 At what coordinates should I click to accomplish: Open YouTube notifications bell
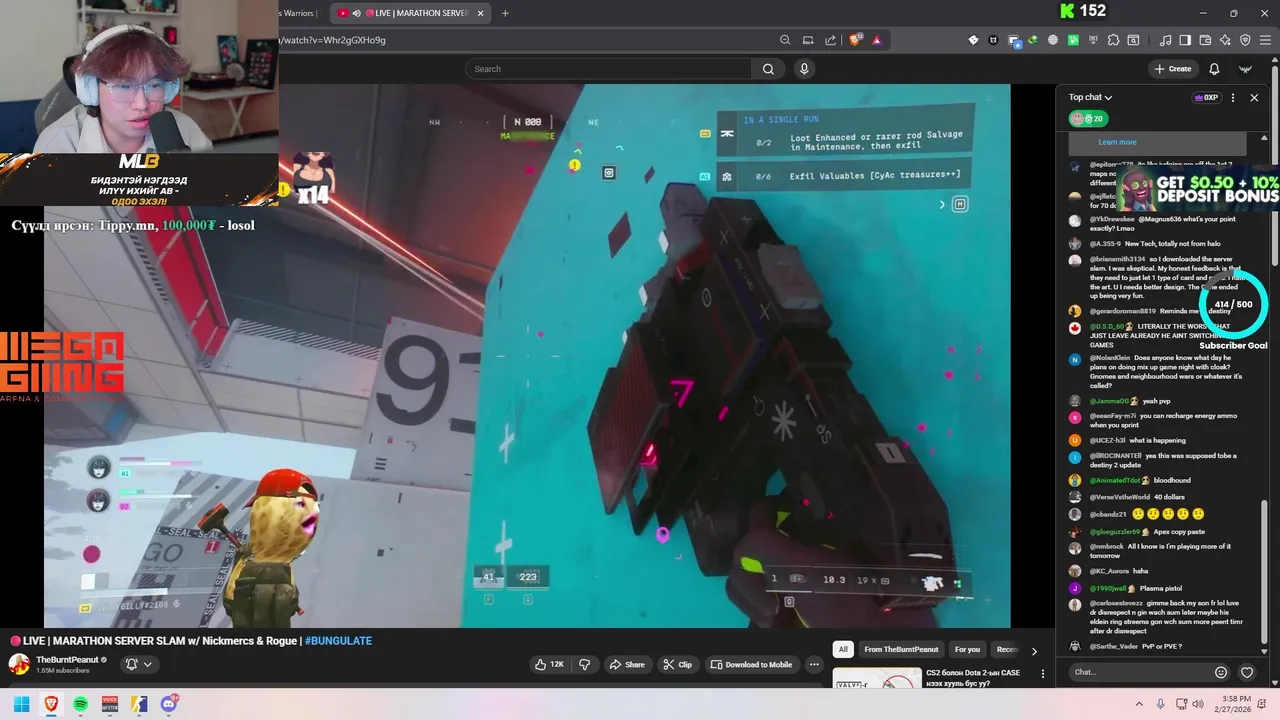pos(1214,69)
